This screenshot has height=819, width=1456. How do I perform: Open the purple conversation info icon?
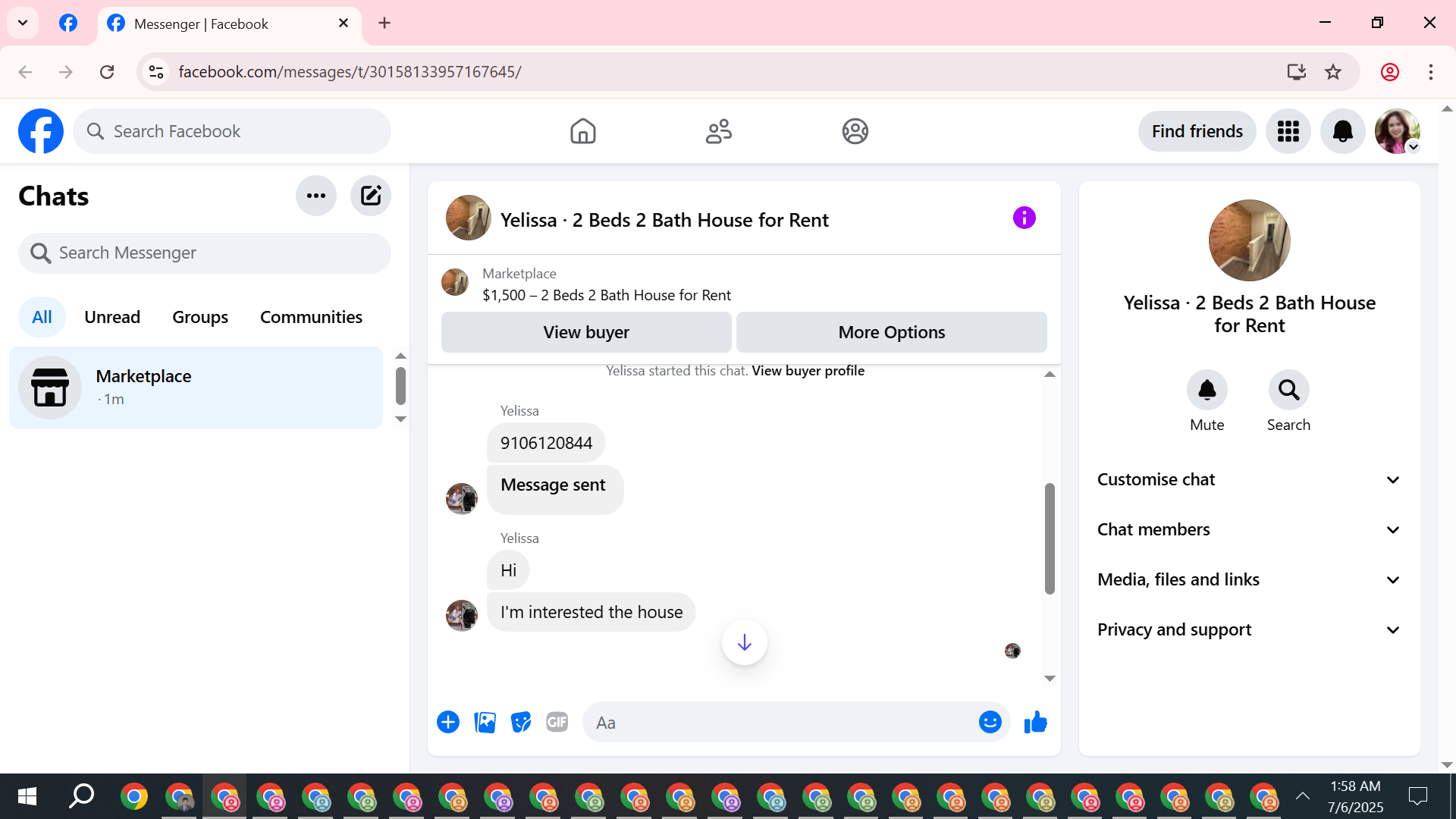point(1024,218)
